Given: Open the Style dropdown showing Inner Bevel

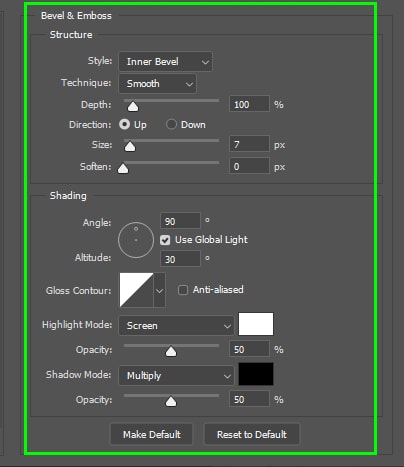Looking at the screenshot, I should [165, 62].
